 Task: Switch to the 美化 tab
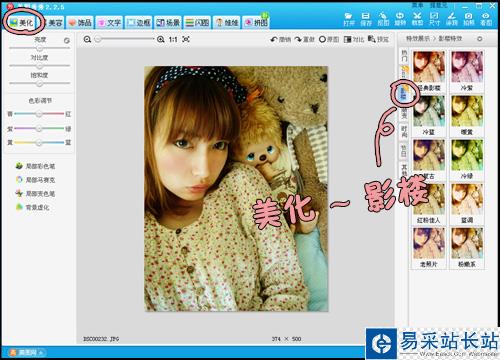pos(21,22)
